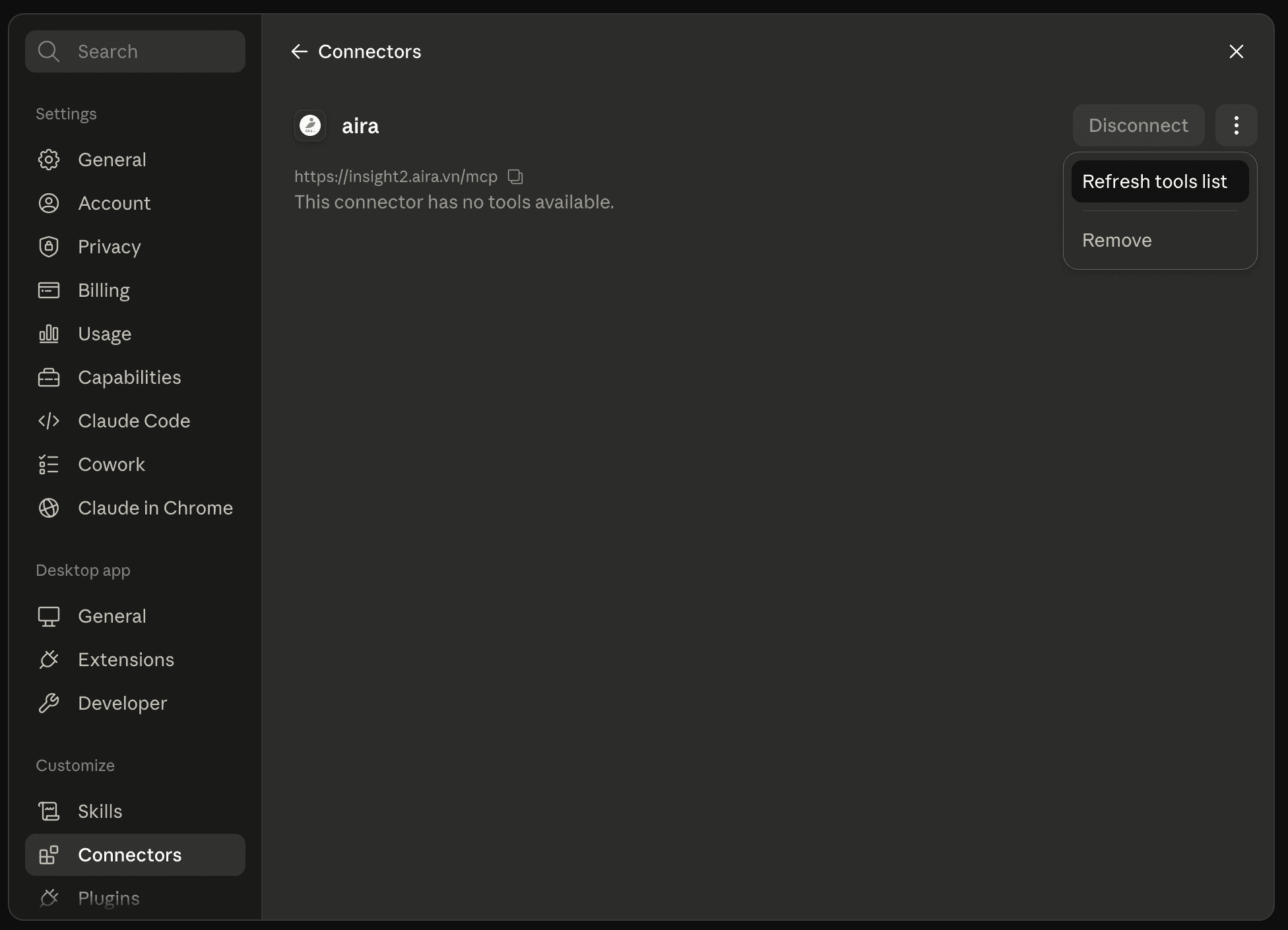The height and width of the screenshot is (930, 1288).
Task: Click the Capabilities briefcase icon
Action: point(49,377)
